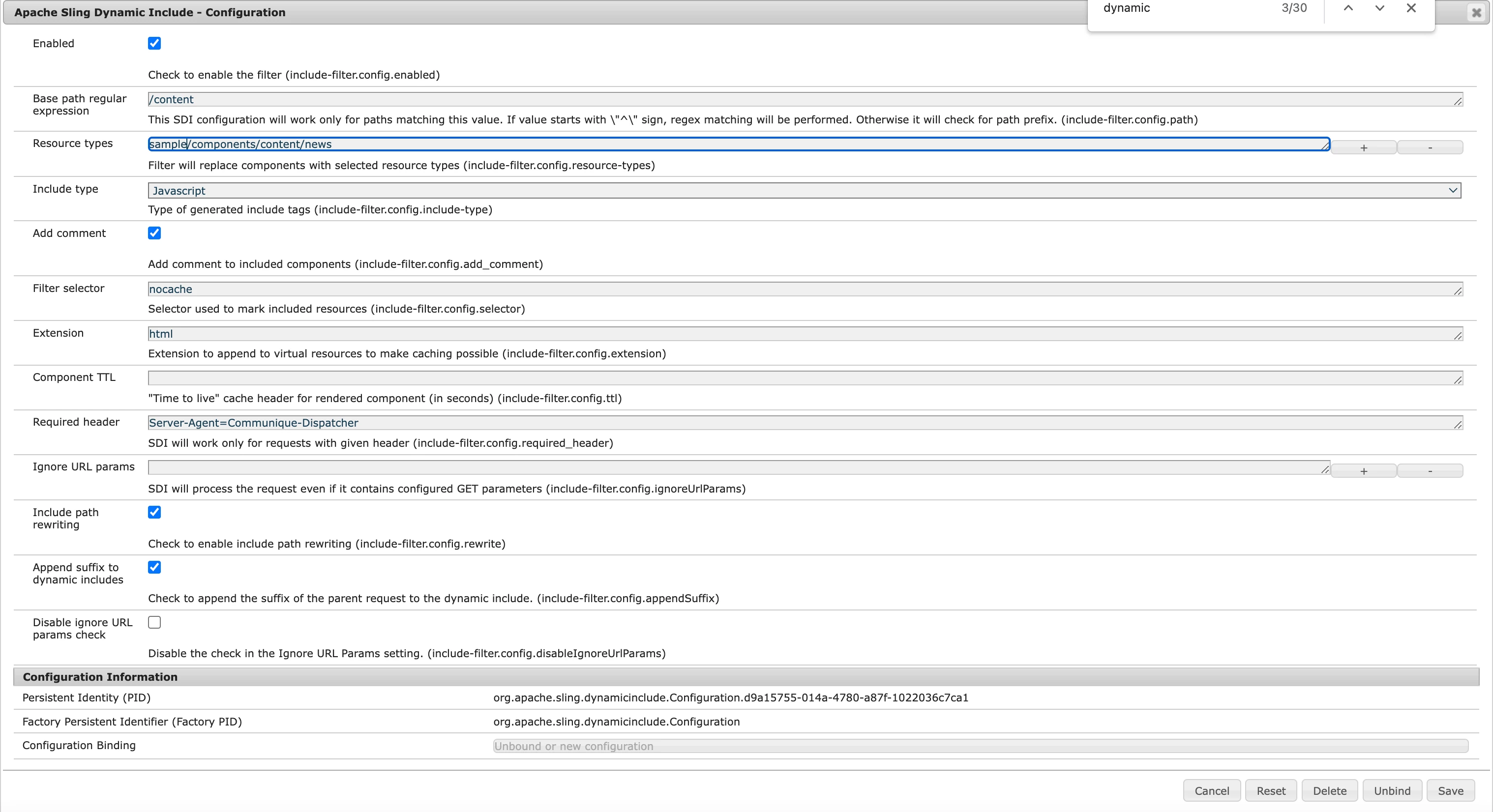Screen dimensions: 1493x812
Task: Add an Ignore URL params entry with plus
Action: pos(1363,471)
